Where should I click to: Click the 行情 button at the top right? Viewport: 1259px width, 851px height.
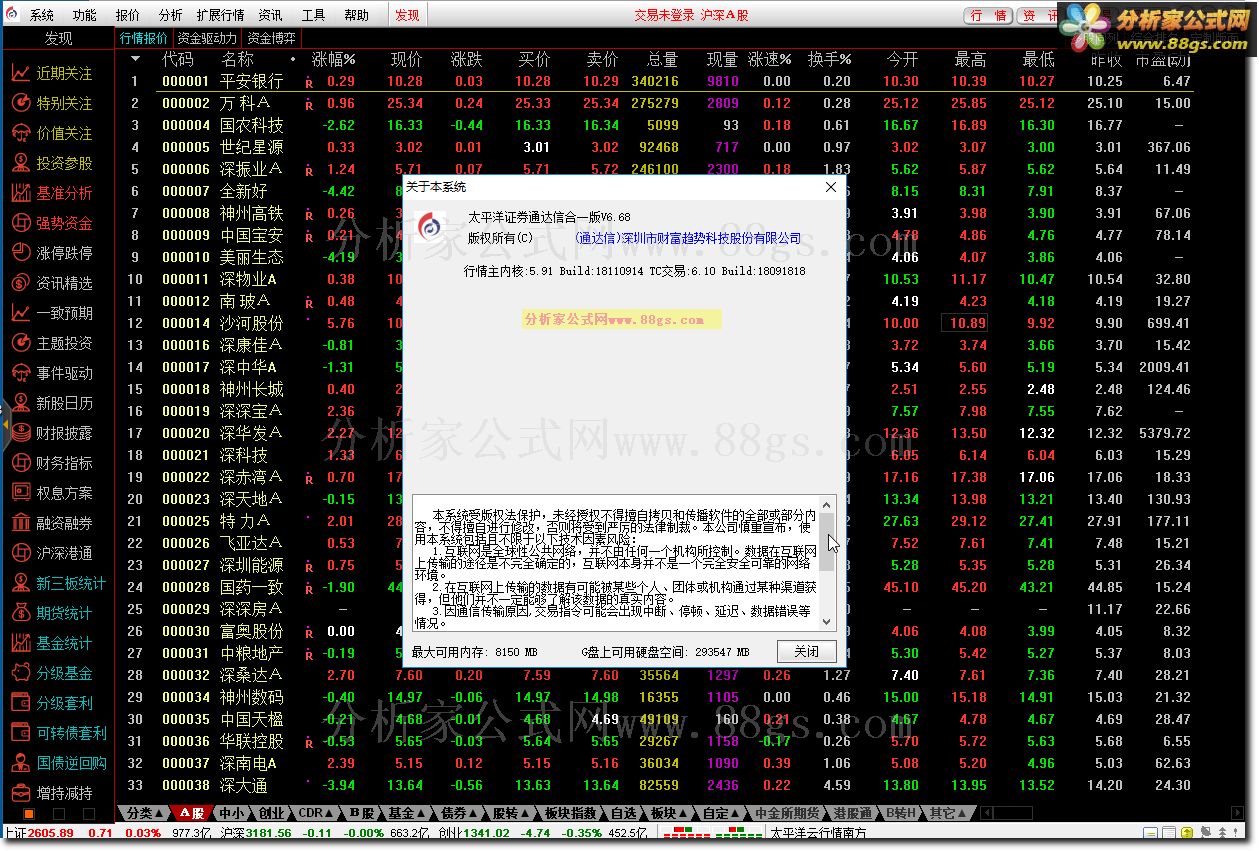tap(988, 15)
